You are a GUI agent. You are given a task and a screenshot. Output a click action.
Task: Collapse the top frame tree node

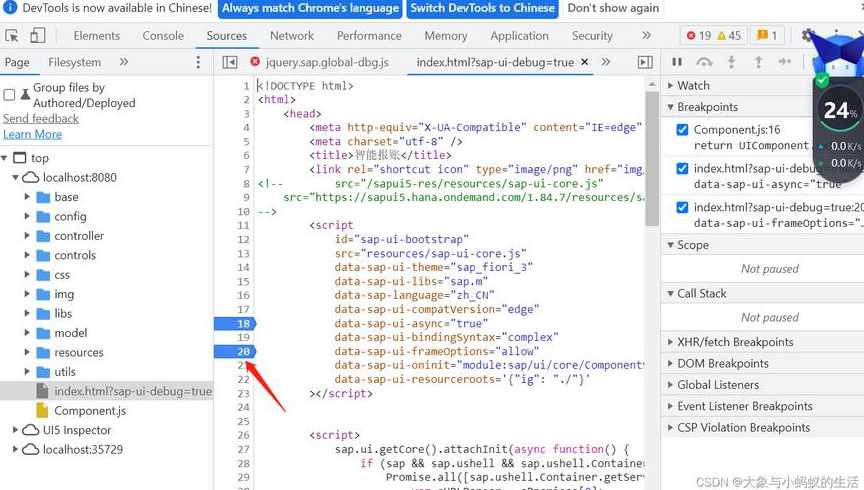[4, 158]
